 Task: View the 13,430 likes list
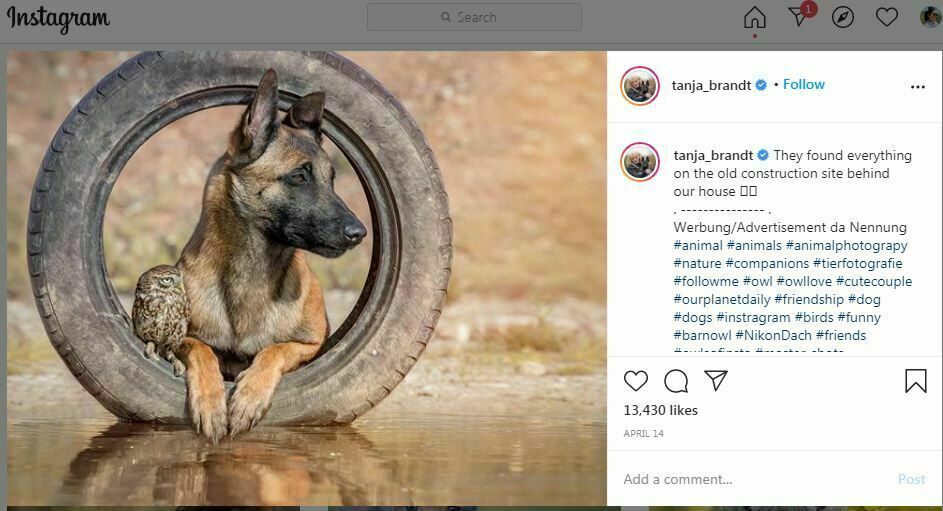[660, 410]
